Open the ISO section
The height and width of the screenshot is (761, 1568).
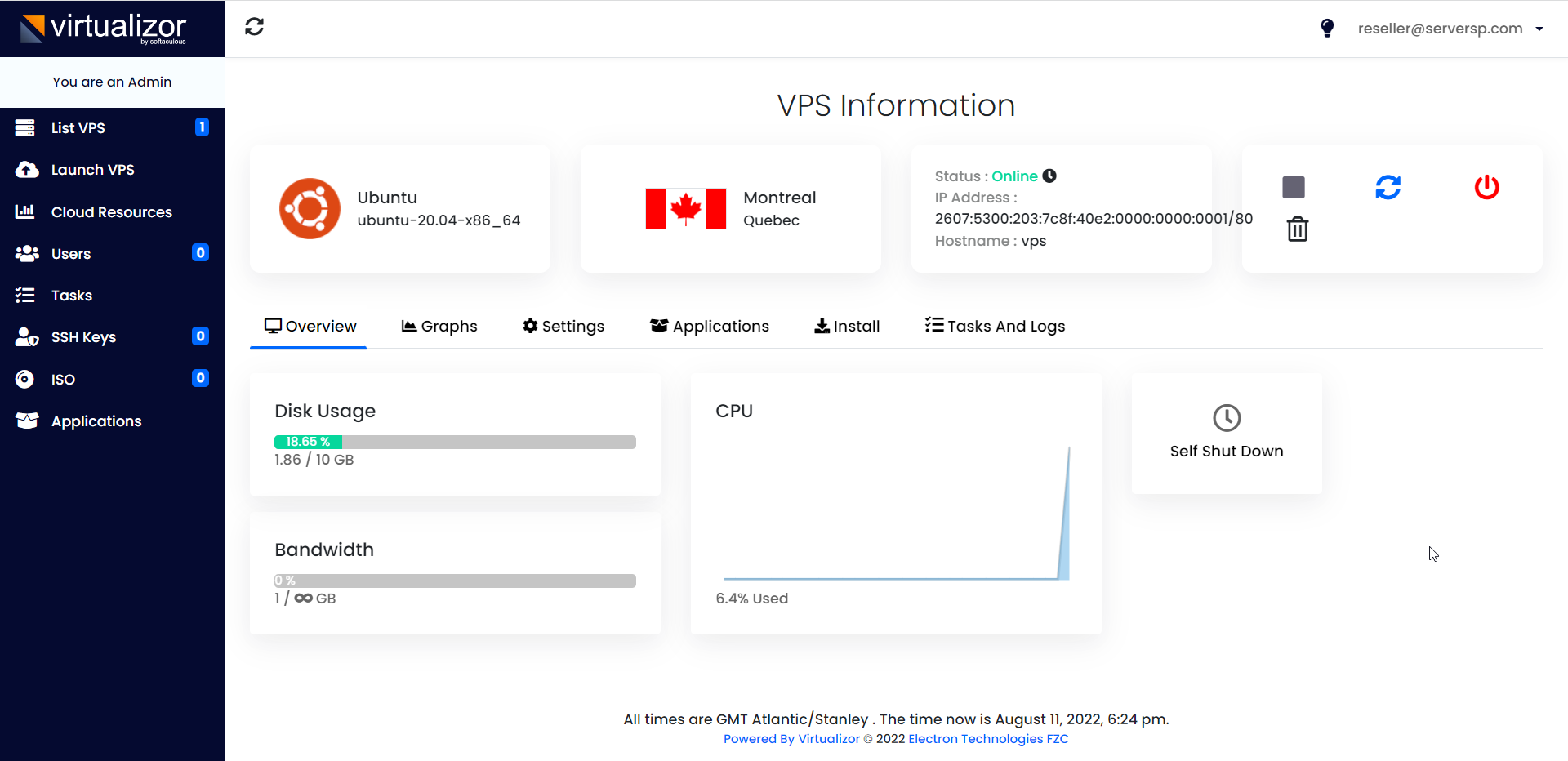(112, 380)
